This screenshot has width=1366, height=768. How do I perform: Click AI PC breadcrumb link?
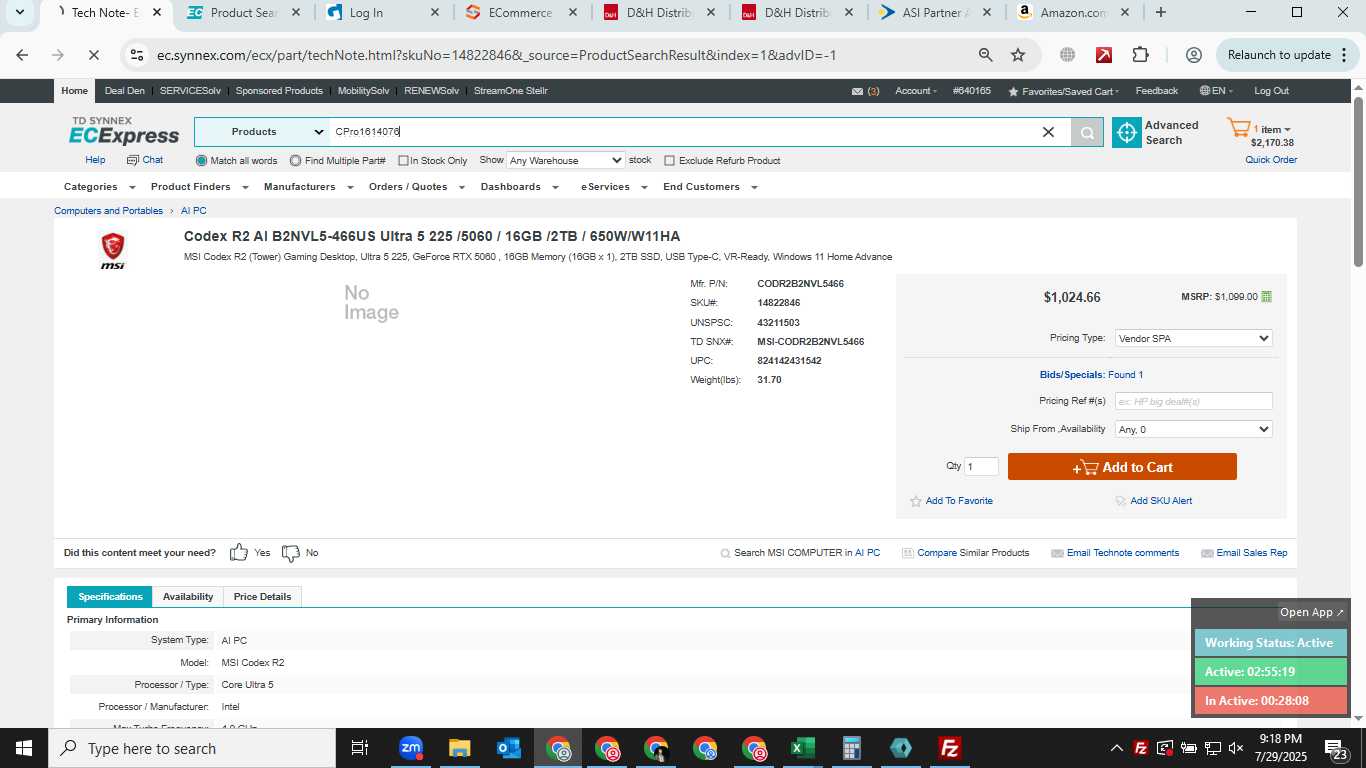(194, 211)
